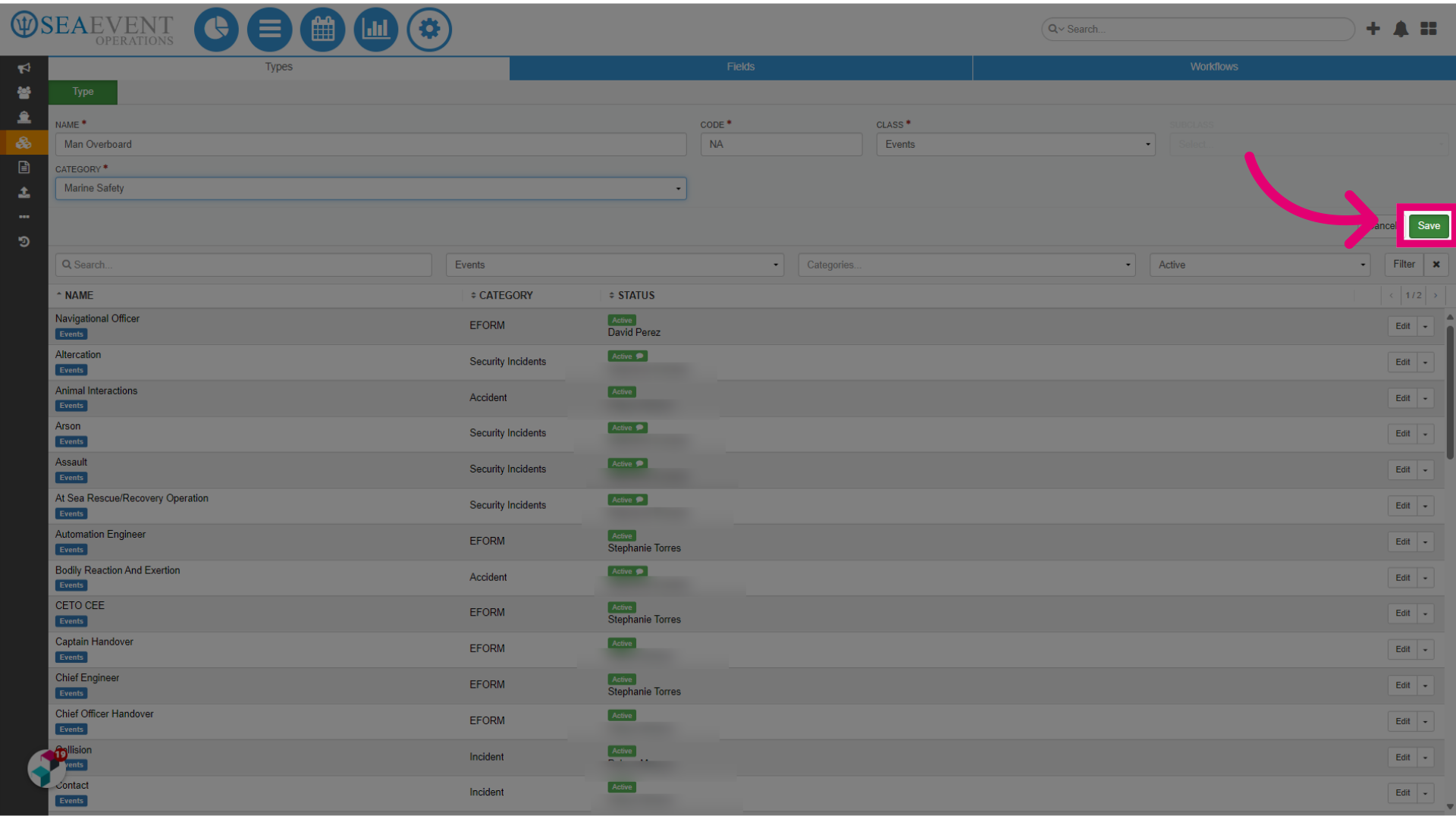This screenshot has width=1456, height=819.
Task: Open the Categories filter dropdown
Action: pyautogui.click(x=966, y=265)
